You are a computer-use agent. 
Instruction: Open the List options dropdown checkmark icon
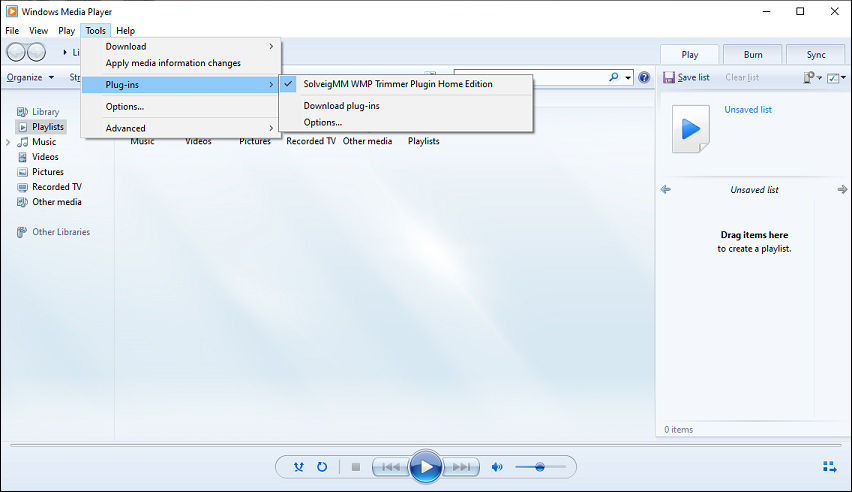point(836,78)
